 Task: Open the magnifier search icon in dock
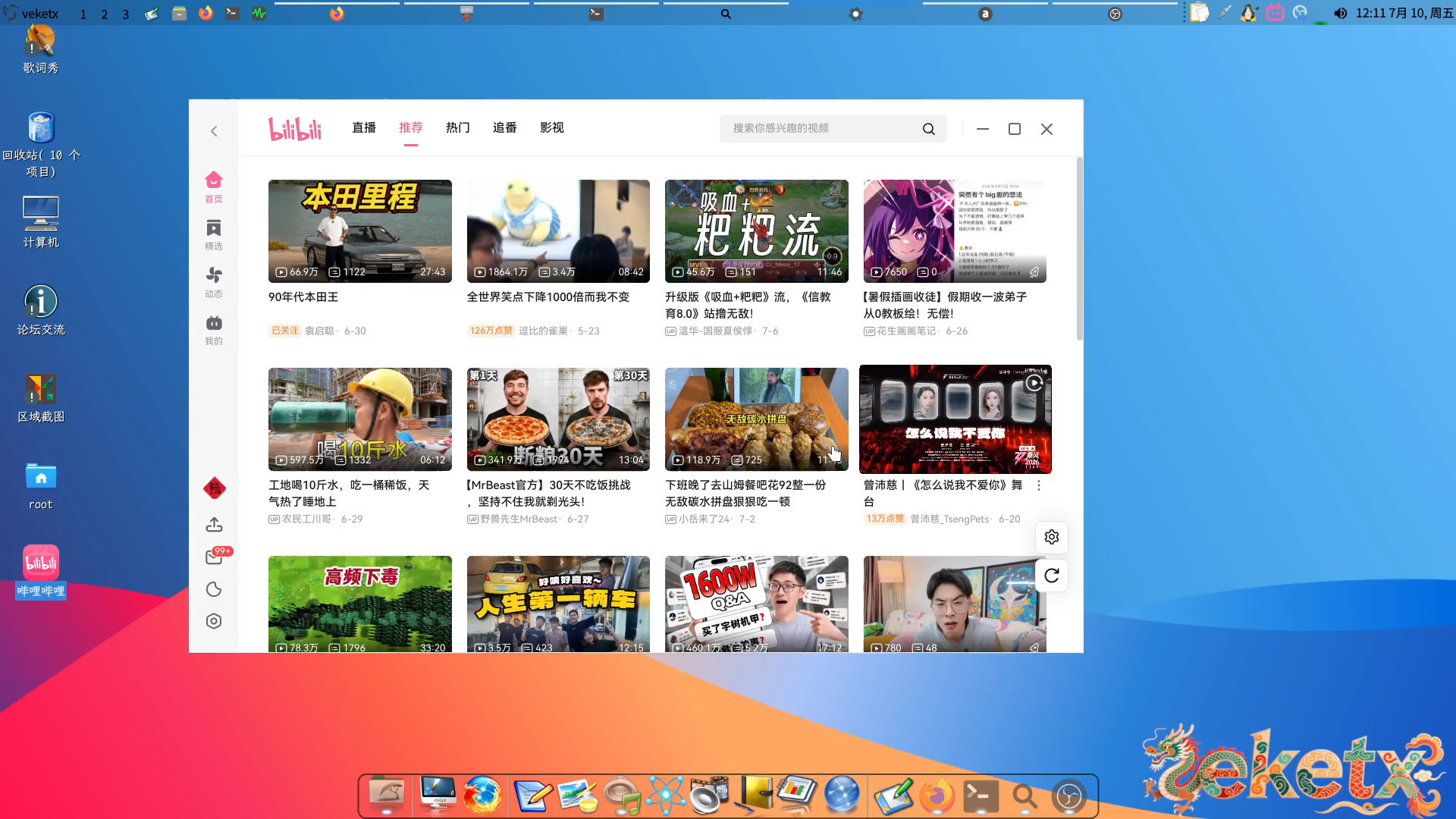pos(1024,796)
